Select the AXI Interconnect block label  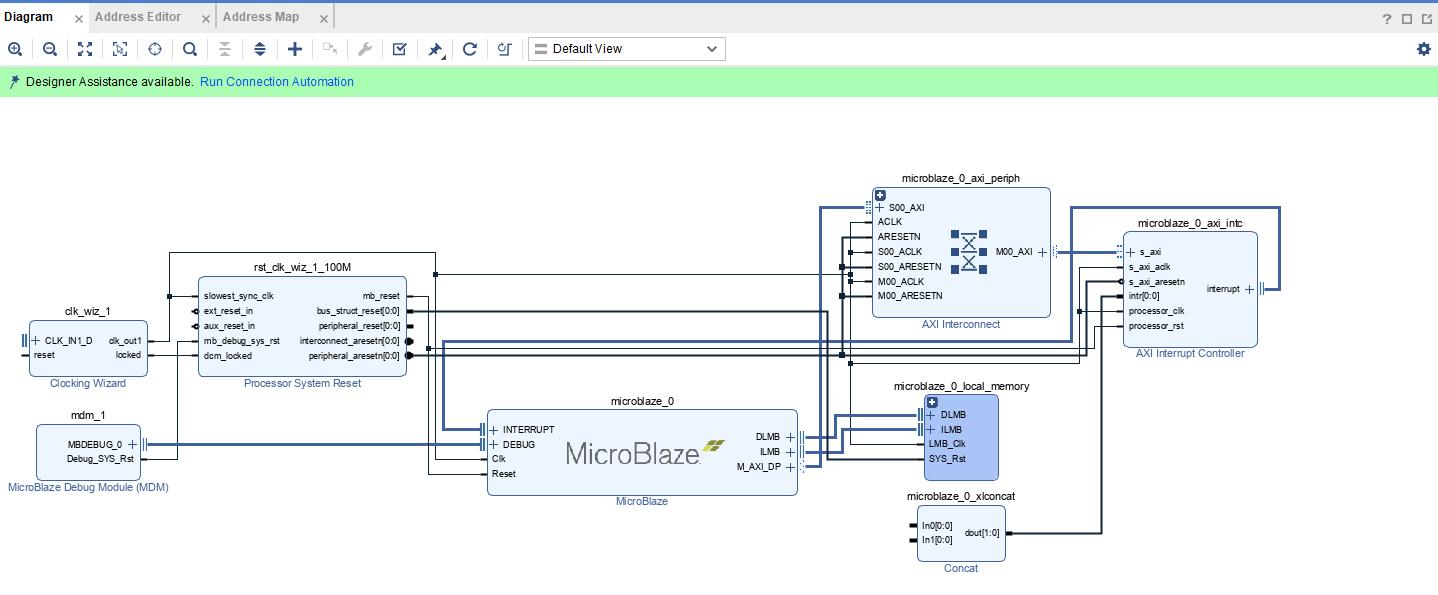click(961, 324)
